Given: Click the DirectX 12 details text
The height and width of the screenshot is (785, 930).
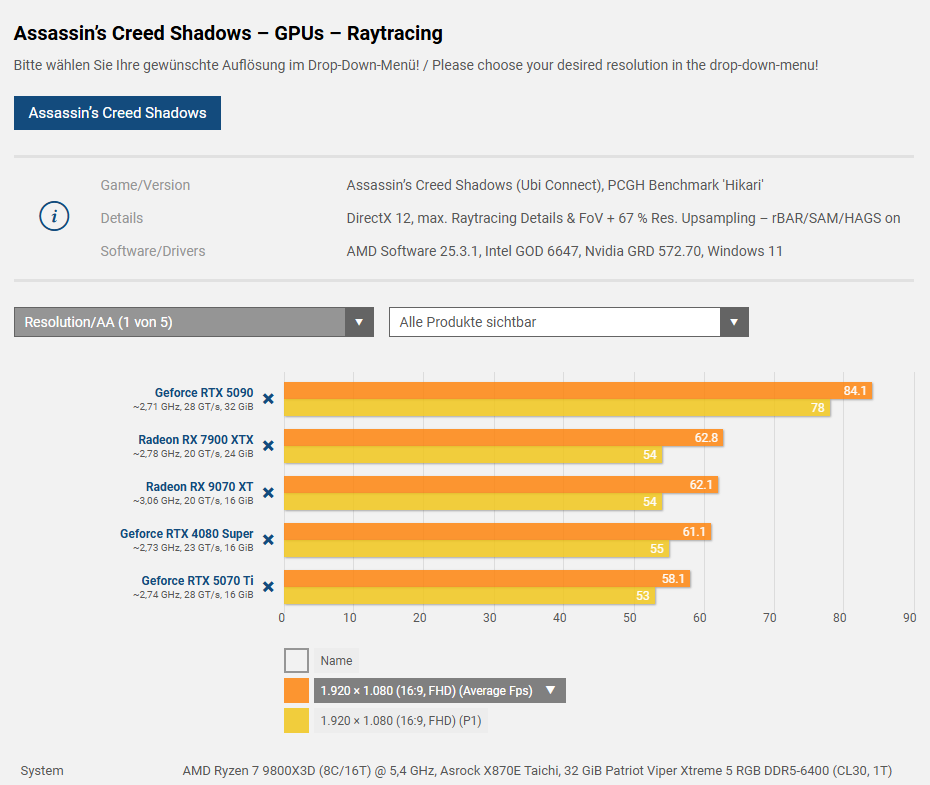Looking at the screenshot, I should 623,218.
